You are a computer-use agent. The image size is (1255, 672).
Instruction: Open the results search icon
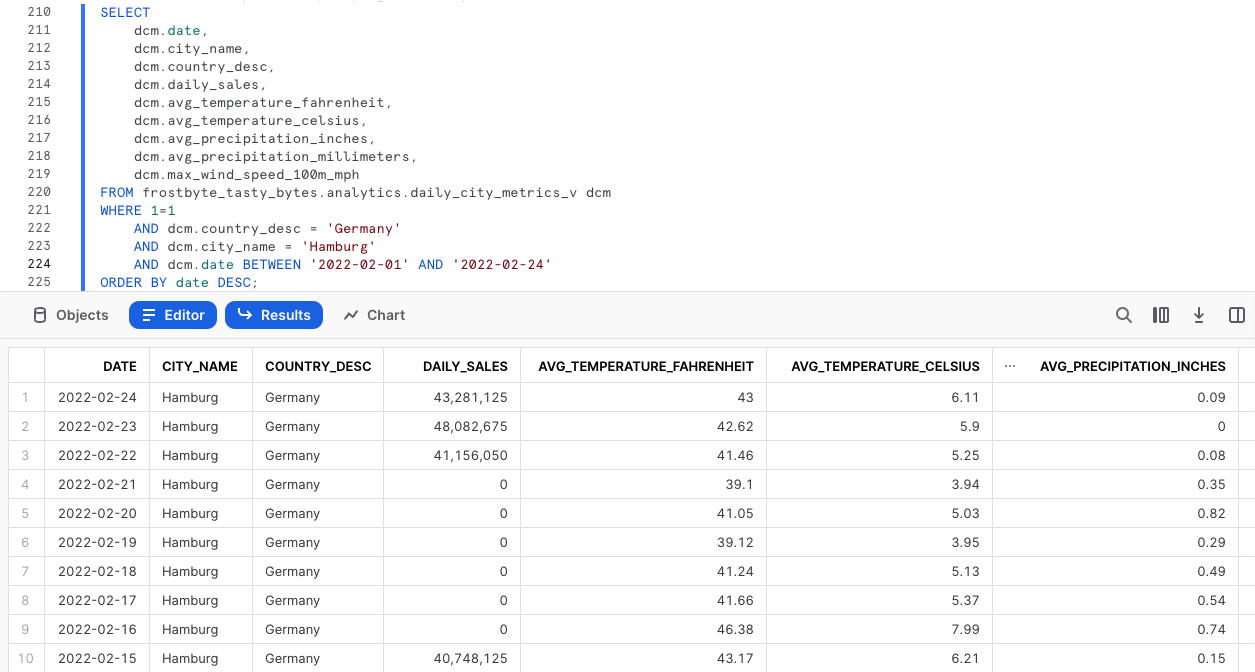1123,315
